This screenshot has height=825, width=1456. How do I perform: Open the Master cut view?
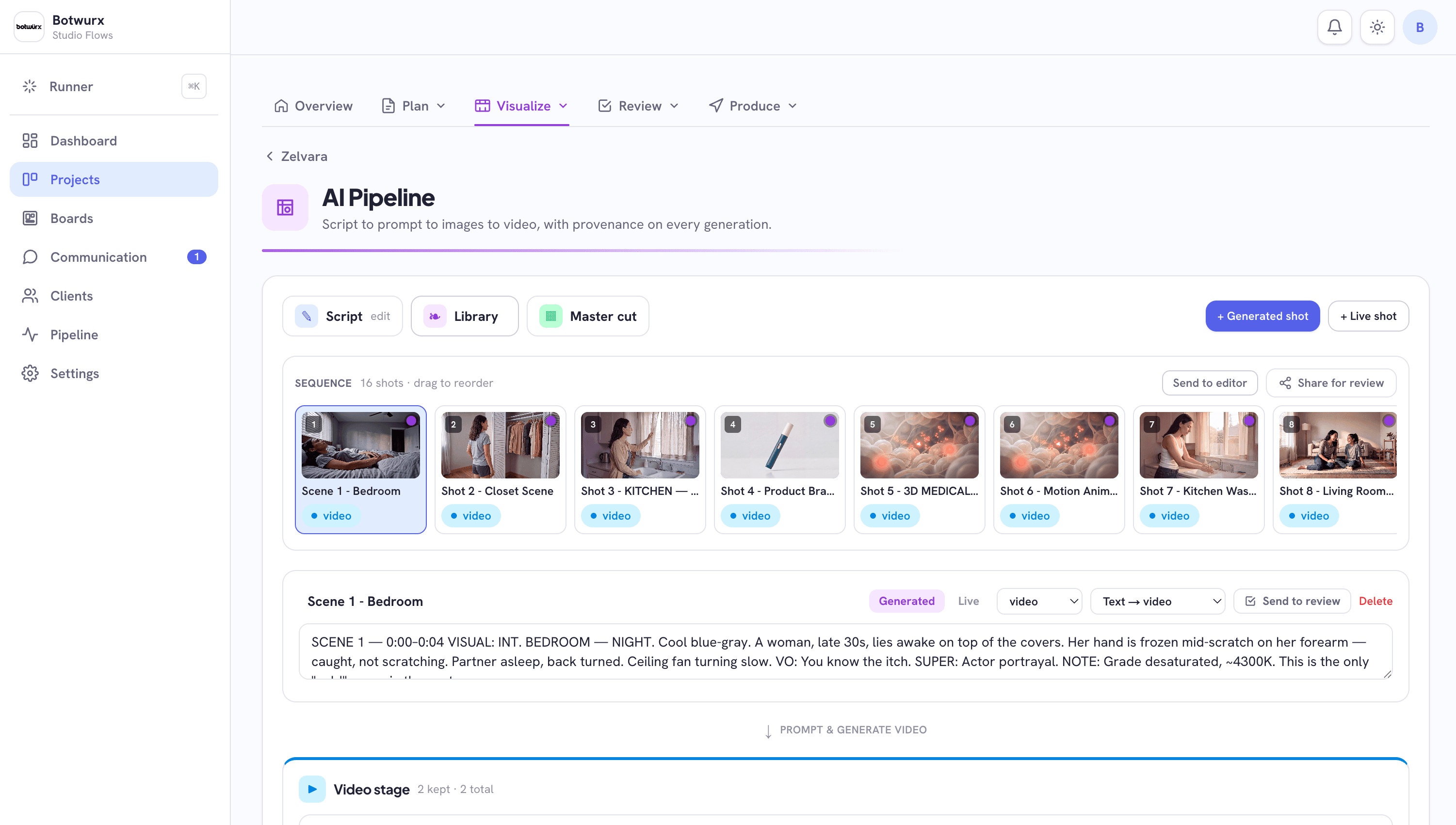[x=587, y=316]
